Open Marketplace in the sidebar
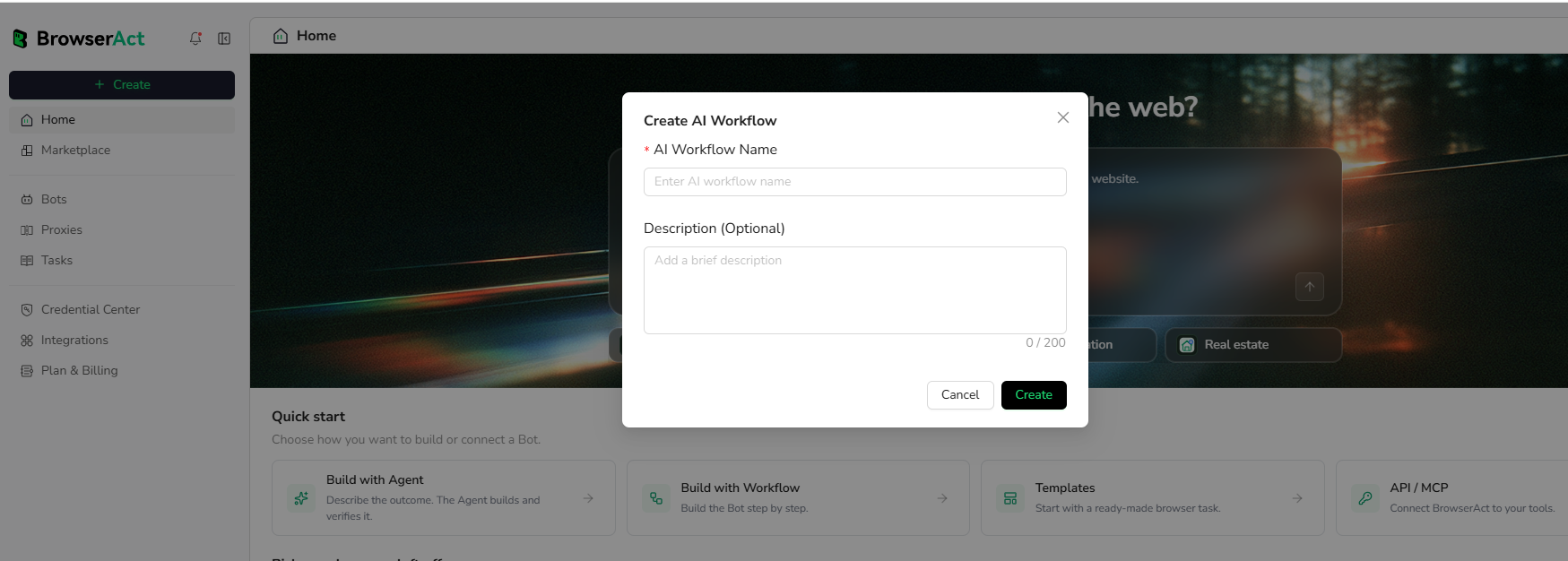Viewport: 1568px width, 561px height. point(122,151)
